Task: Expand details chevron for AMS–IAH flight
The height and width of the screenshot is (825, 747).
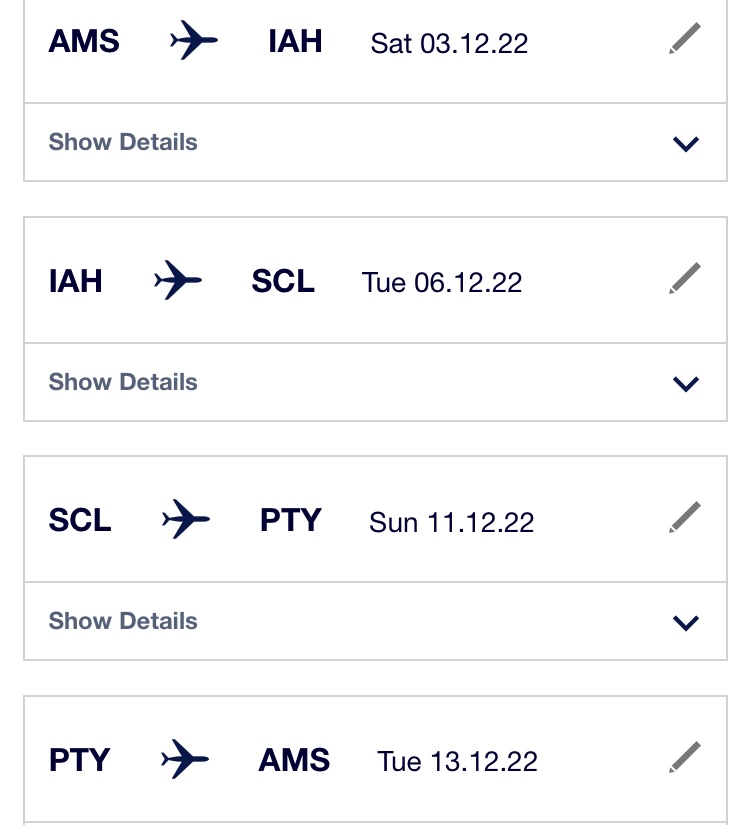Action: 686,144
